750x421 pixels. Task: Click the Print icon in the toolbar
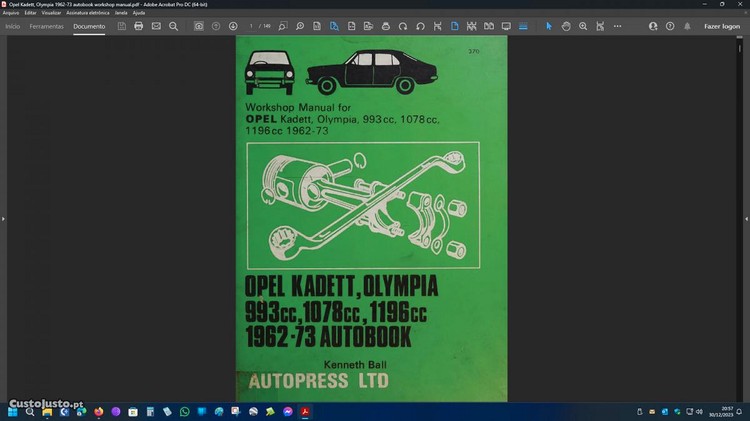(x=138, y=26)
